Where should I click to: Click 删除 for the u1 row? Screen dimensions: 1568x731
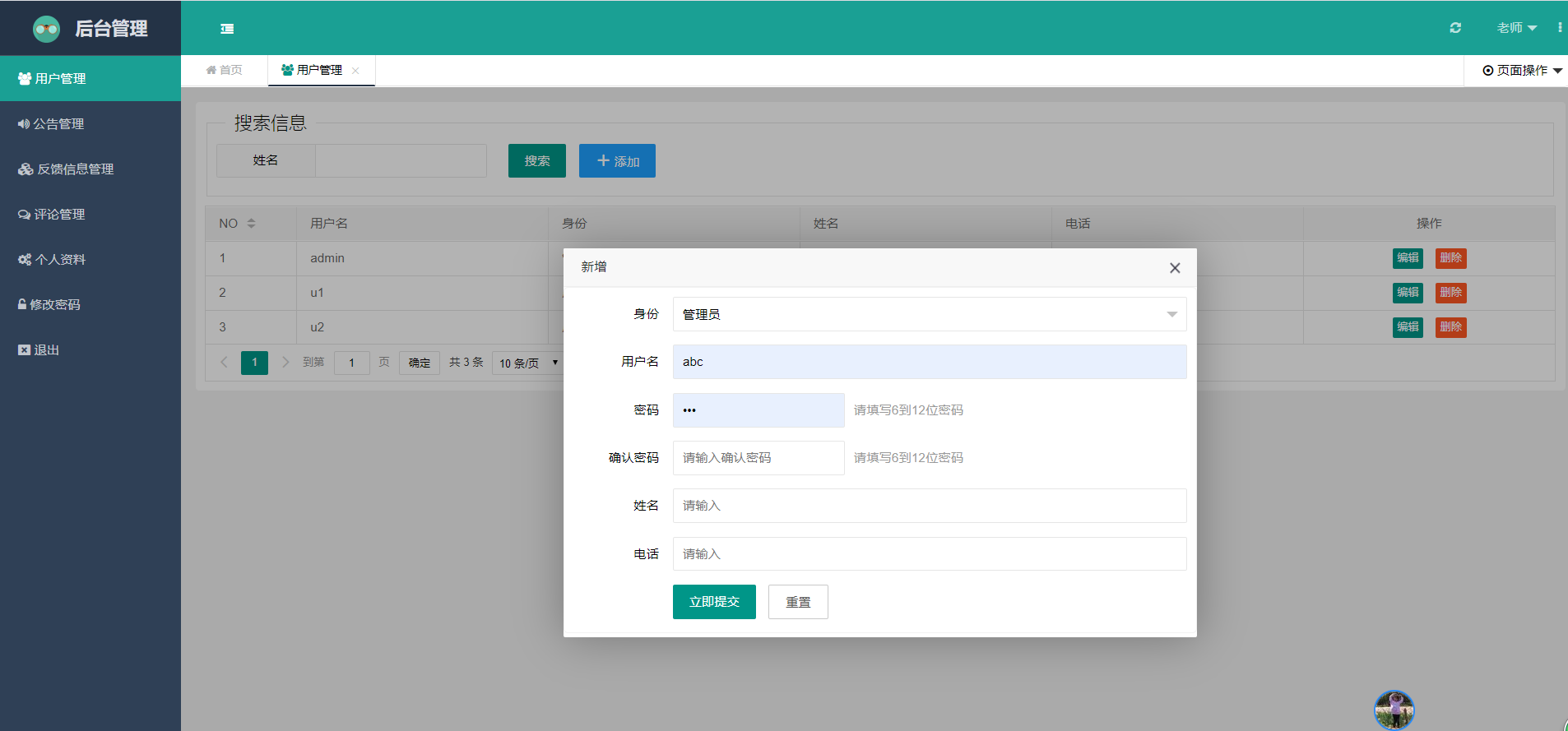[x=1451, y=293]
